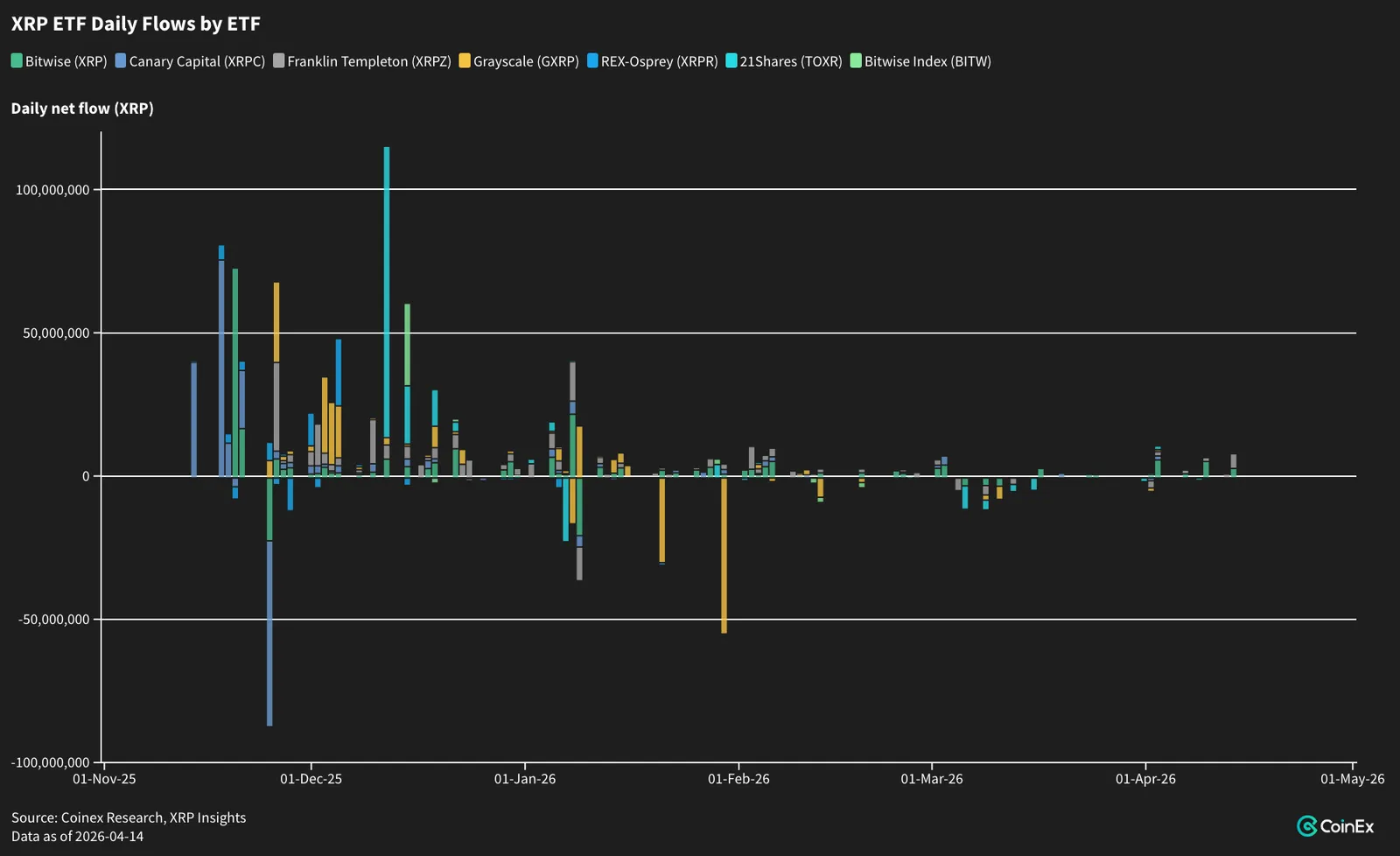
Task: Click the Source: Coinex Research, XRP Insights text
Action: point(129,817)
